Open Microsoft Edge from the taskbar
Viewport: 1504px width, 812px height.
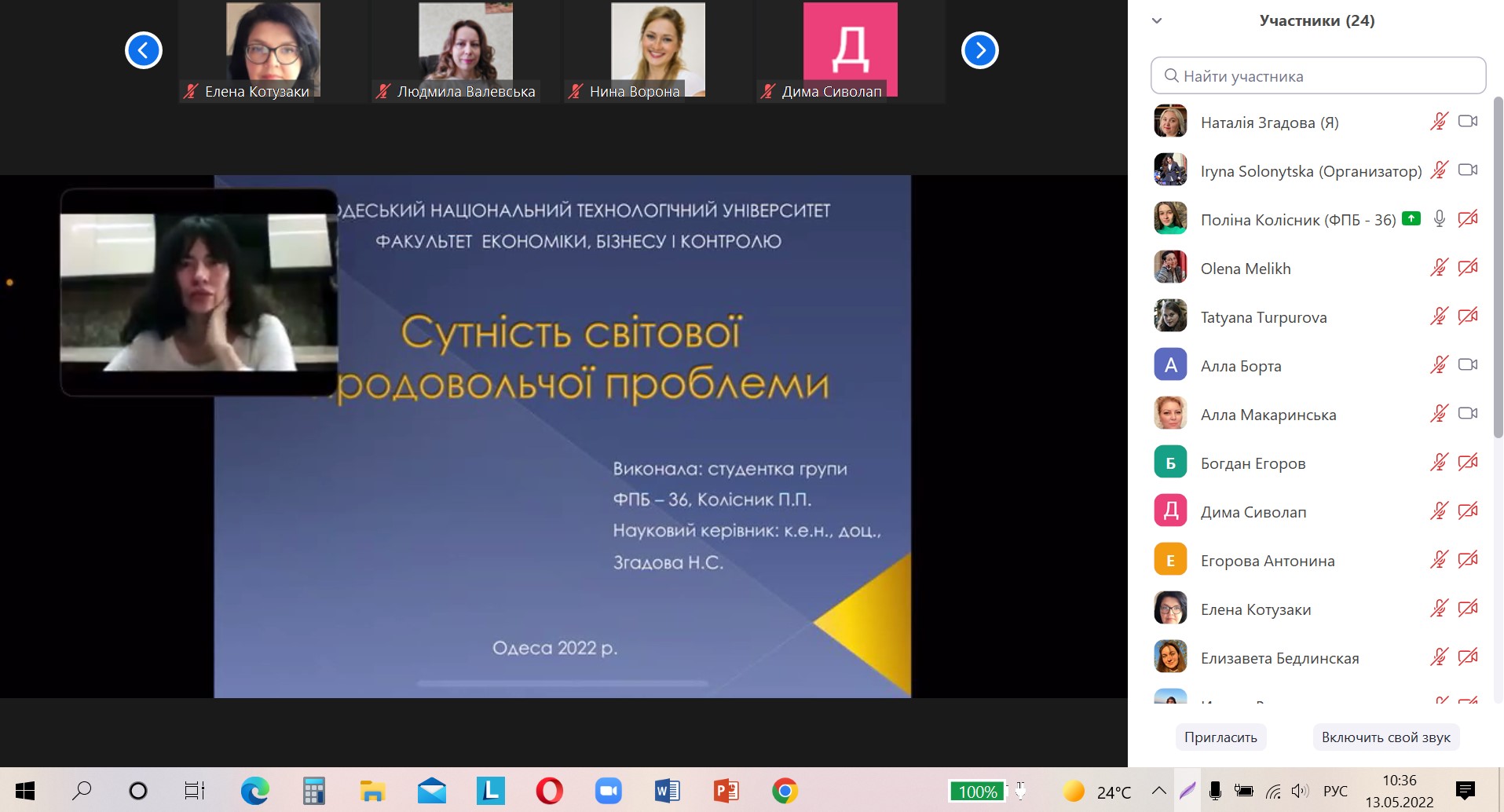point(254,791)
